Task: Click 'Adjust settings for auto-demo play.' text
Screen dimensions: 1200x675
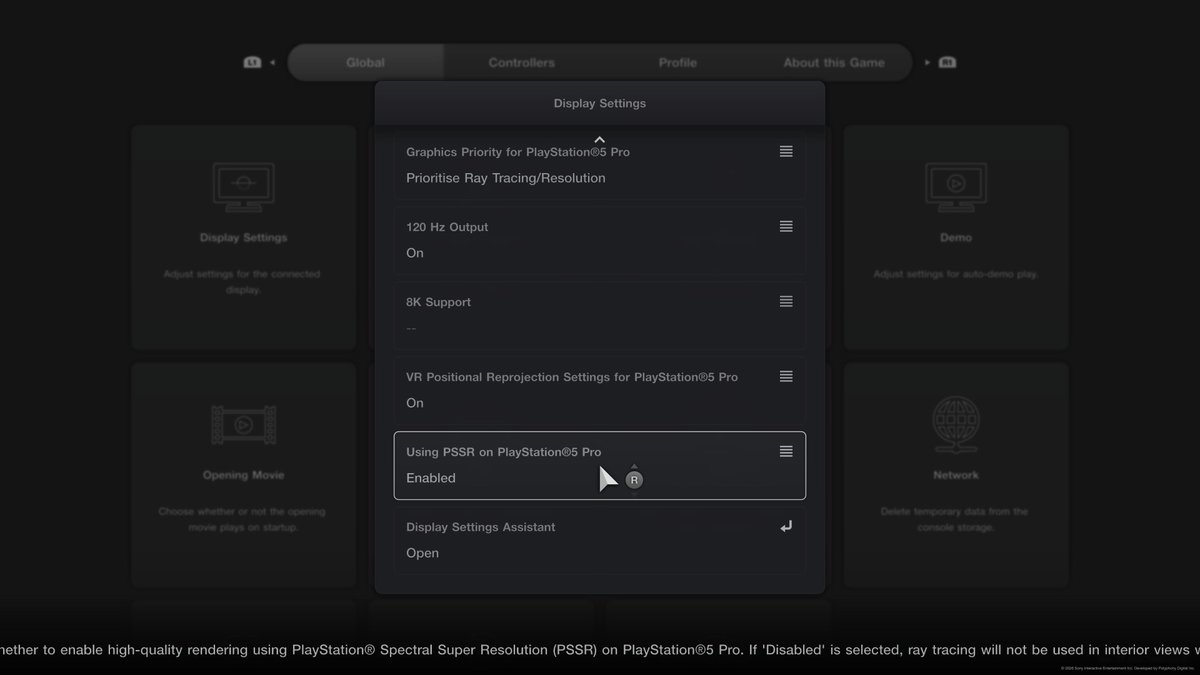Action: pyautogui.click(x=955, y=274)
